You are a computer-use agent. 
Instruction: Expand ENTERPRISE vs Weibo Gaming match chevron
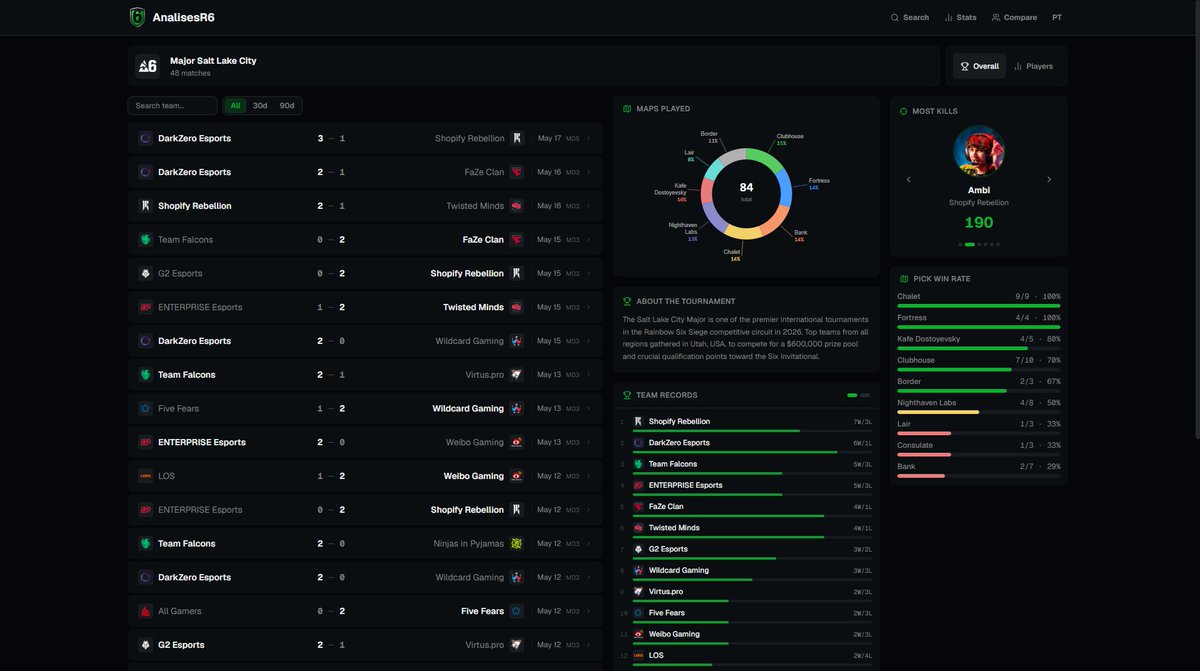click(589, 442)
